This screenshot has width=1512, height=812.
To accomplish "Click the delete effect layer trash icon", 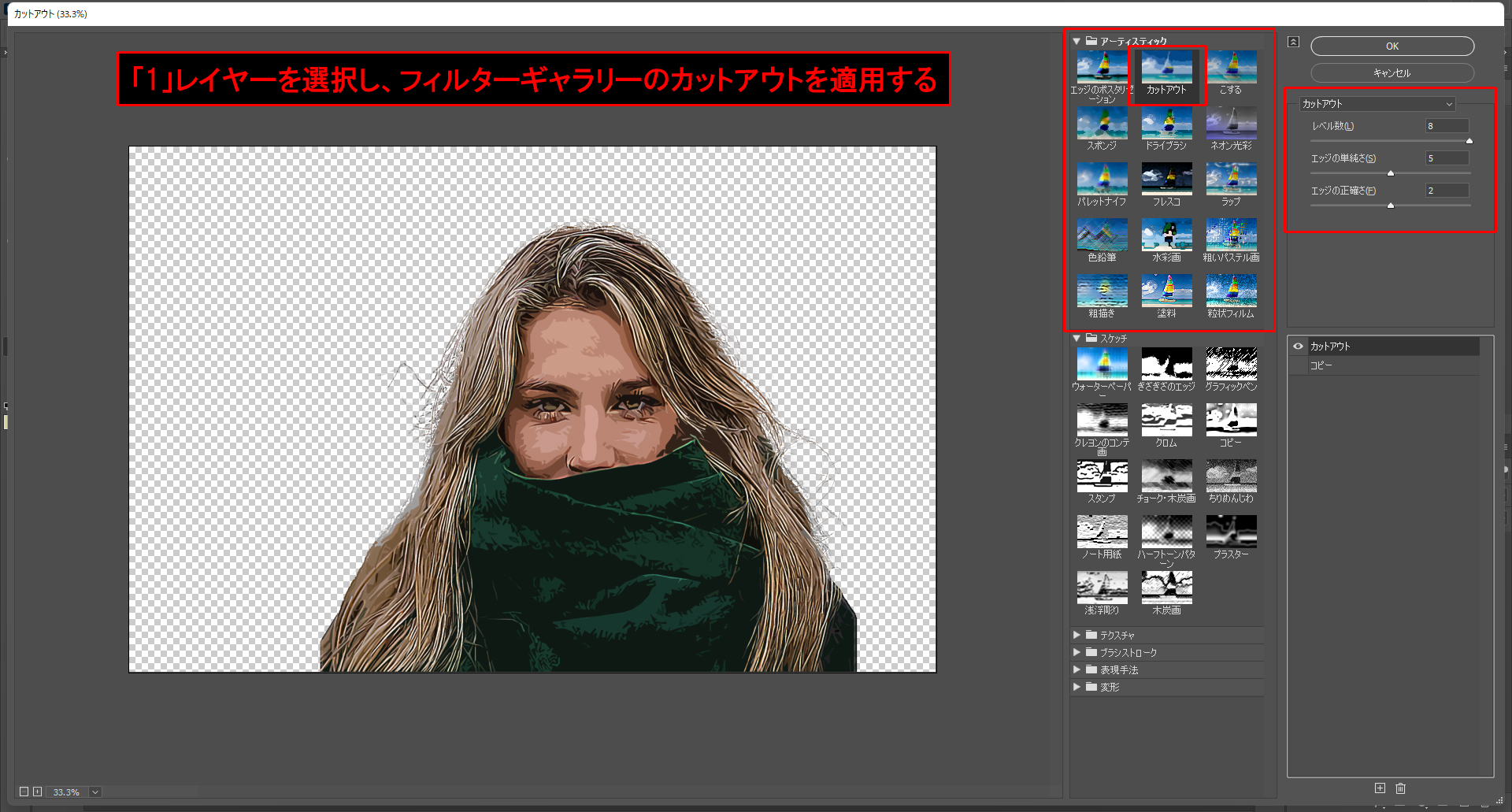I will pos(1400,788).
